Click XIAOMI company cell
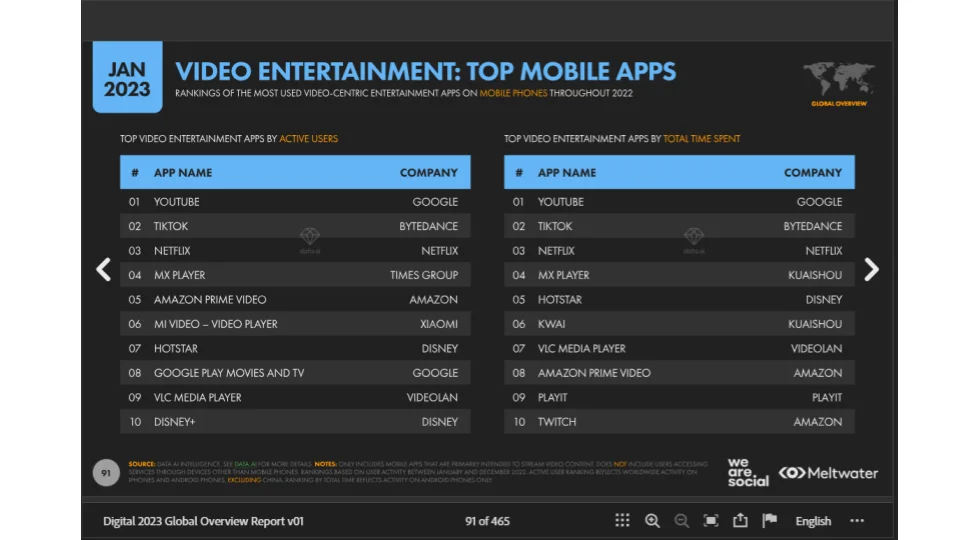This screenshot has height=540, width=960. [x=439, y=324]
